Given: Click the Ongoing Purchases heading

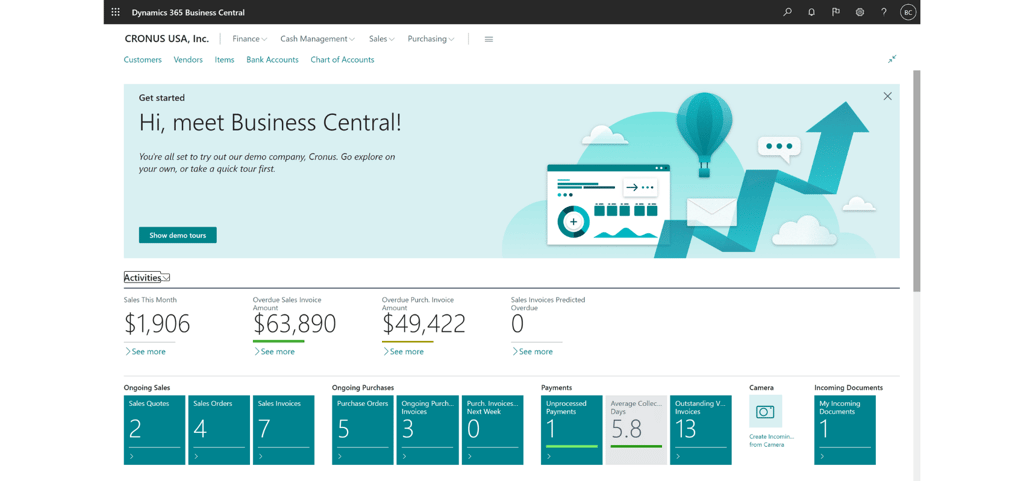Looking at the screenshot, I should (363, 387).
